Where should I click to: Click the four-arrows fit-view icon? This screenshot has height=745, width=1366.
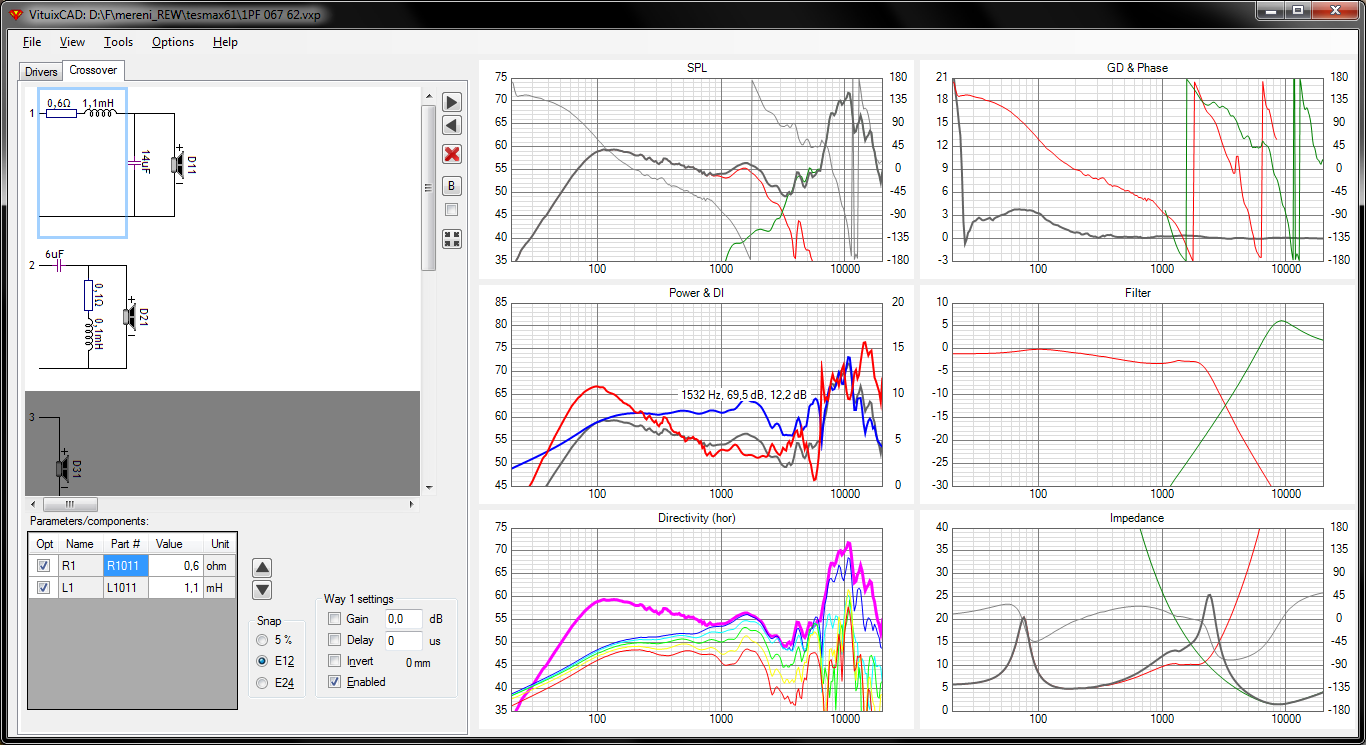coord(452,238)
